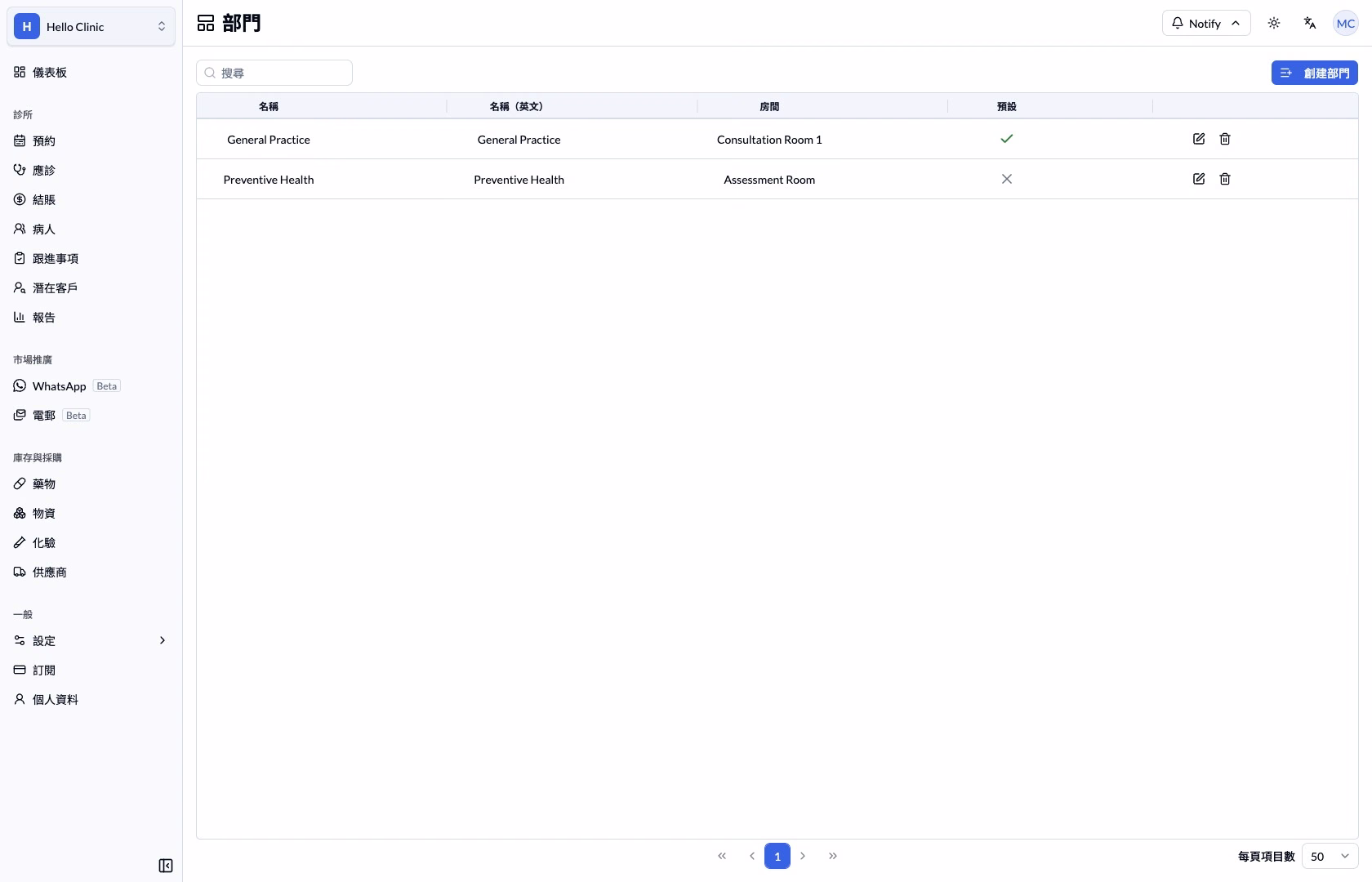Click General Practice default checkmark
Screen dimensions: 1372x882
point(1007,139)
